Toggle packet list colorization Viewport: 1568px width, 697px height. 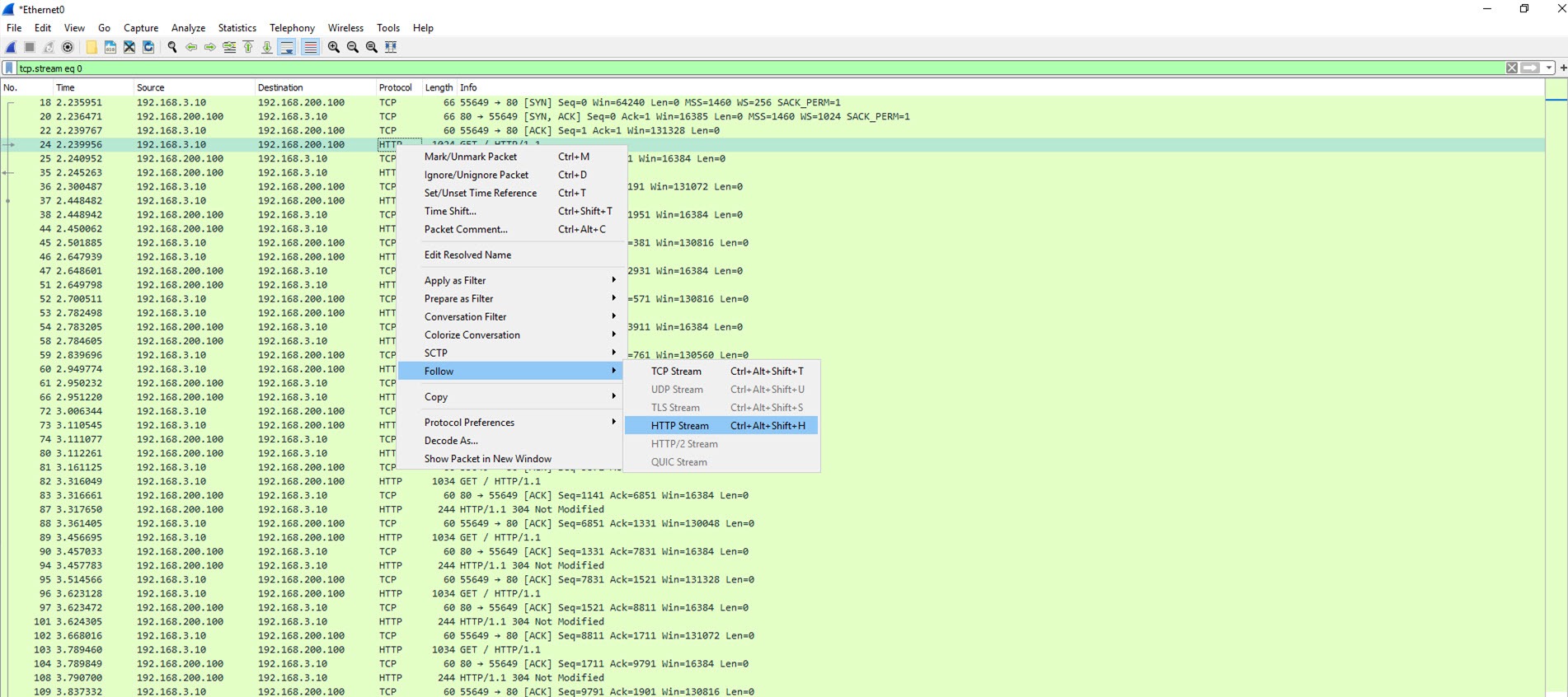310,47
